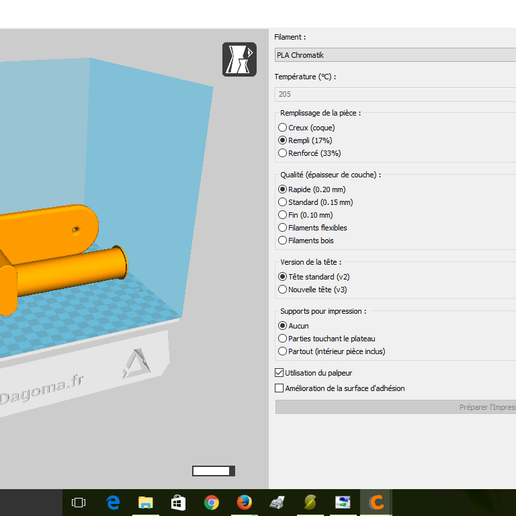Click the white progress bar in viewport
516x516 pixels.
[x=213, y=471]
